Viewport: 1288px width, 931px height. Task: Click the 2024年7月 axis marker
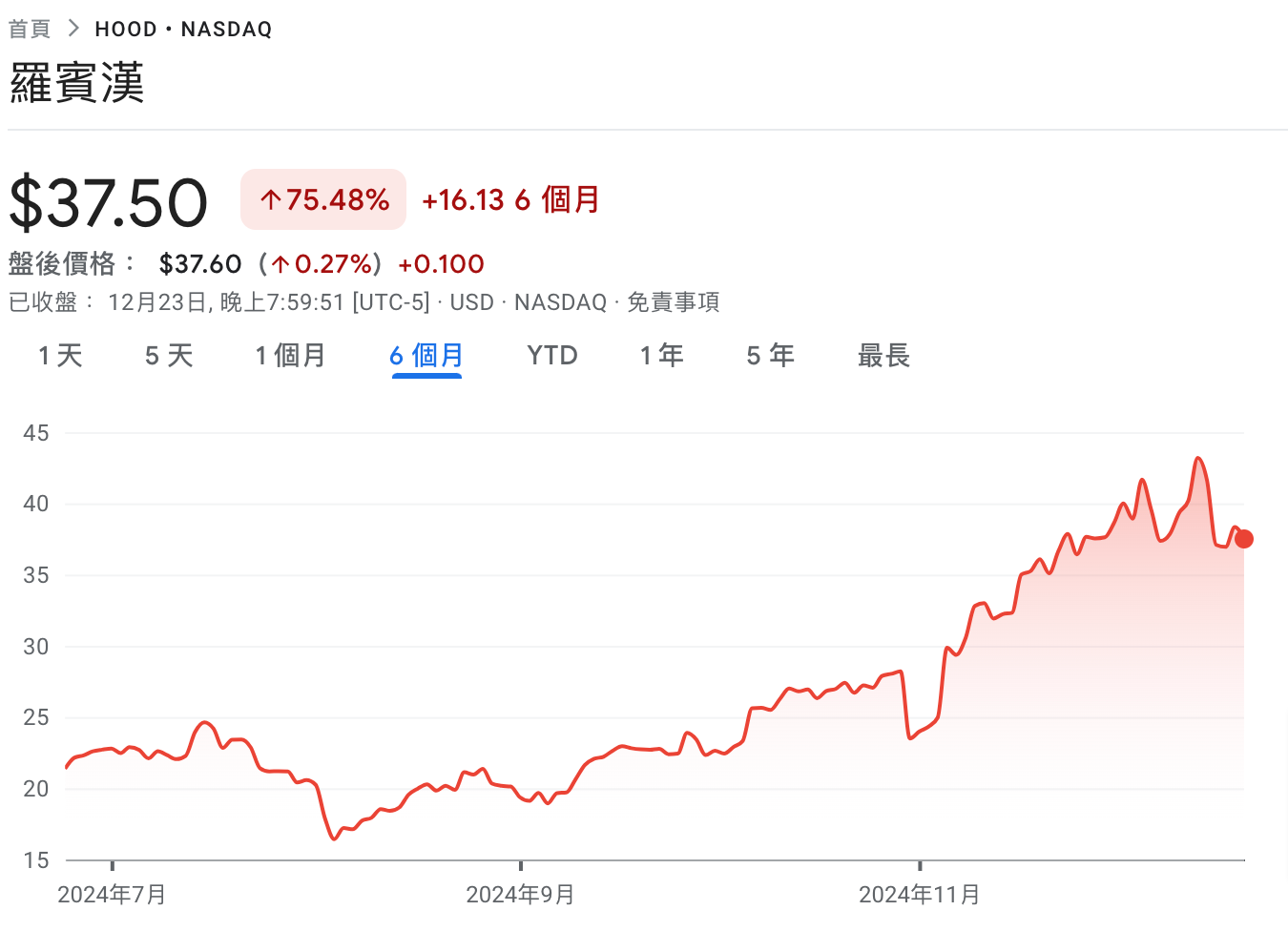[x=112, y=894]
